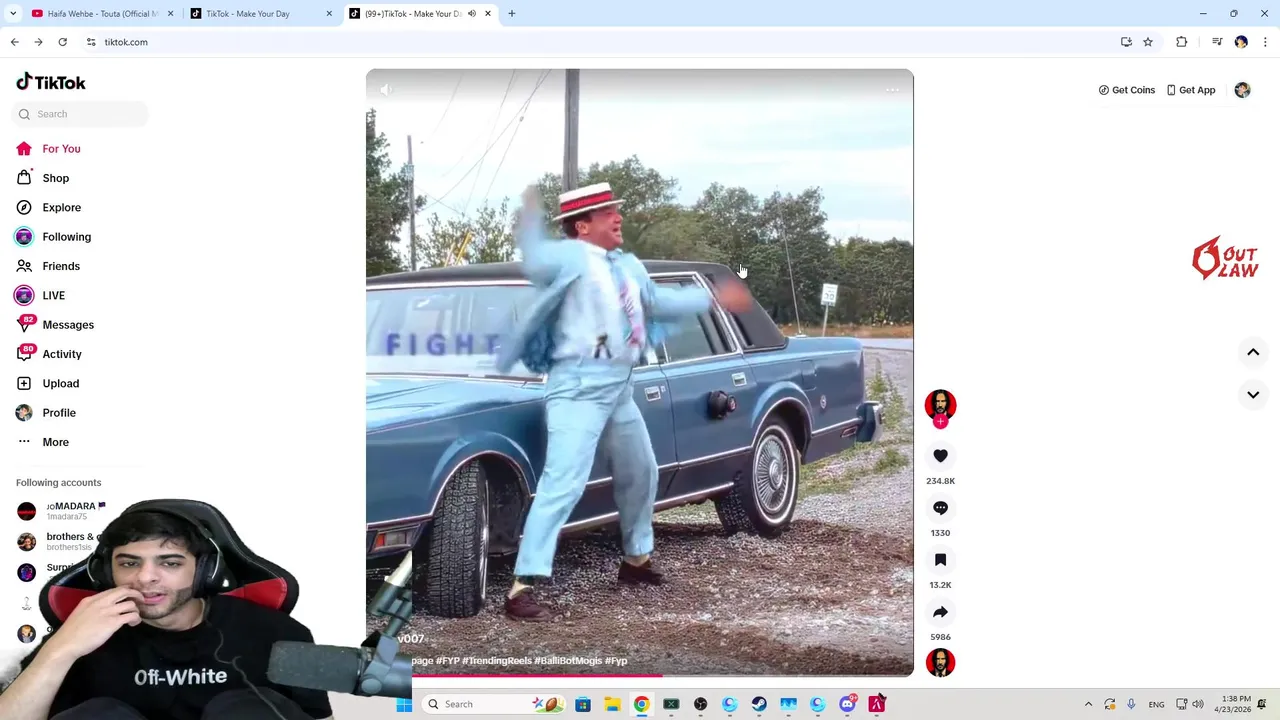Screen dimensions: 1280x720
Task: Open TikTok account avatar menu
Action: coord(1242,90)
